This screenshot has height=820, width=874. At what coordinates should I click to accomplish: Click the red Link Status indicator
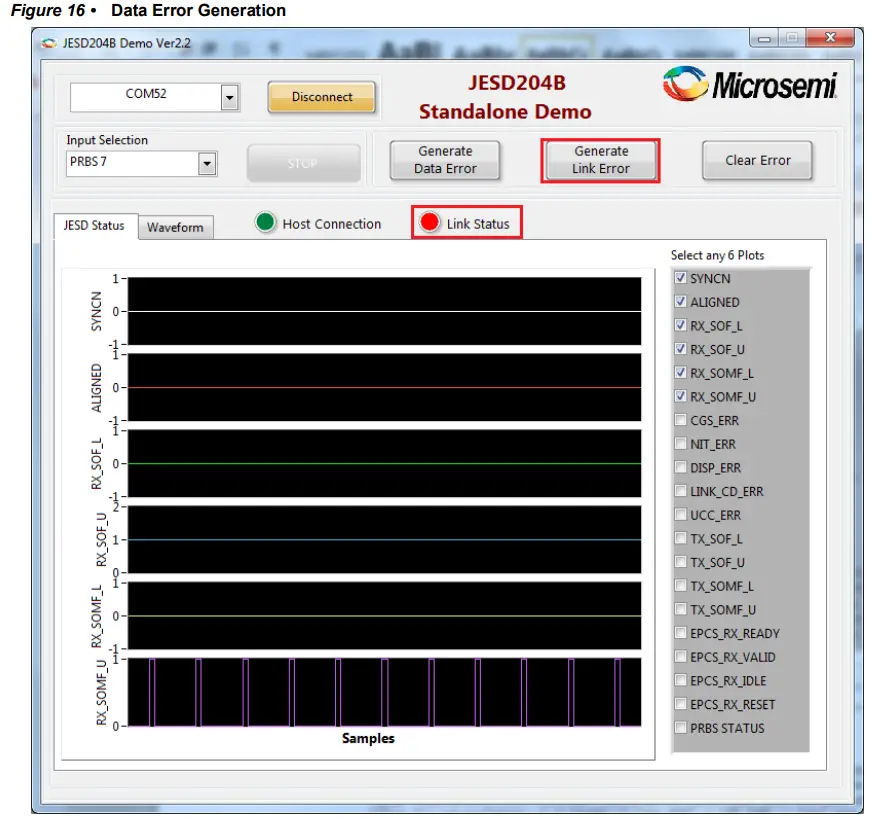coord(429,223)
